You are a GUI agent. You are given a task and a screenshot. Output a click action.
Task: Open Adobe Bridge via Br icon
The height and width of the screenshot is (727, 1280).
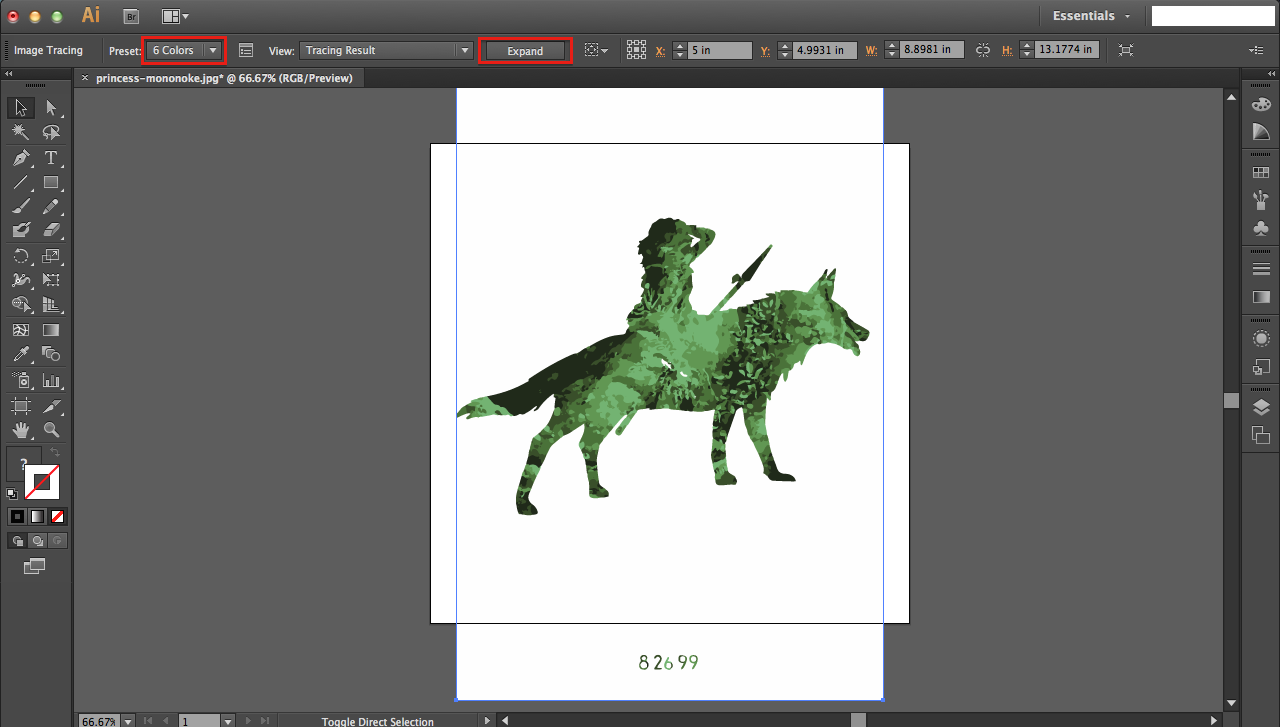click(x=131, y=16)
